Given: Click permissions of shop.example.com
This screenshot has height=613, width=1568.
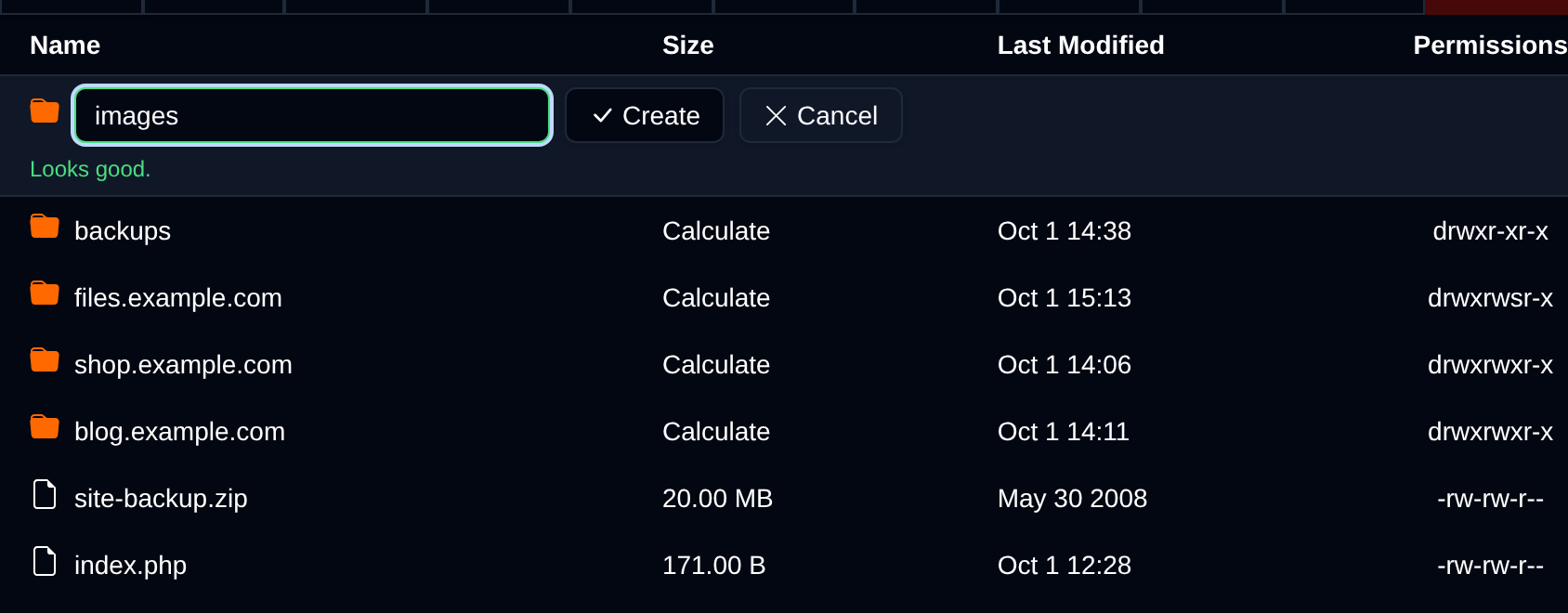Looking at the screenshot, I should click(x=1490, y=365).
